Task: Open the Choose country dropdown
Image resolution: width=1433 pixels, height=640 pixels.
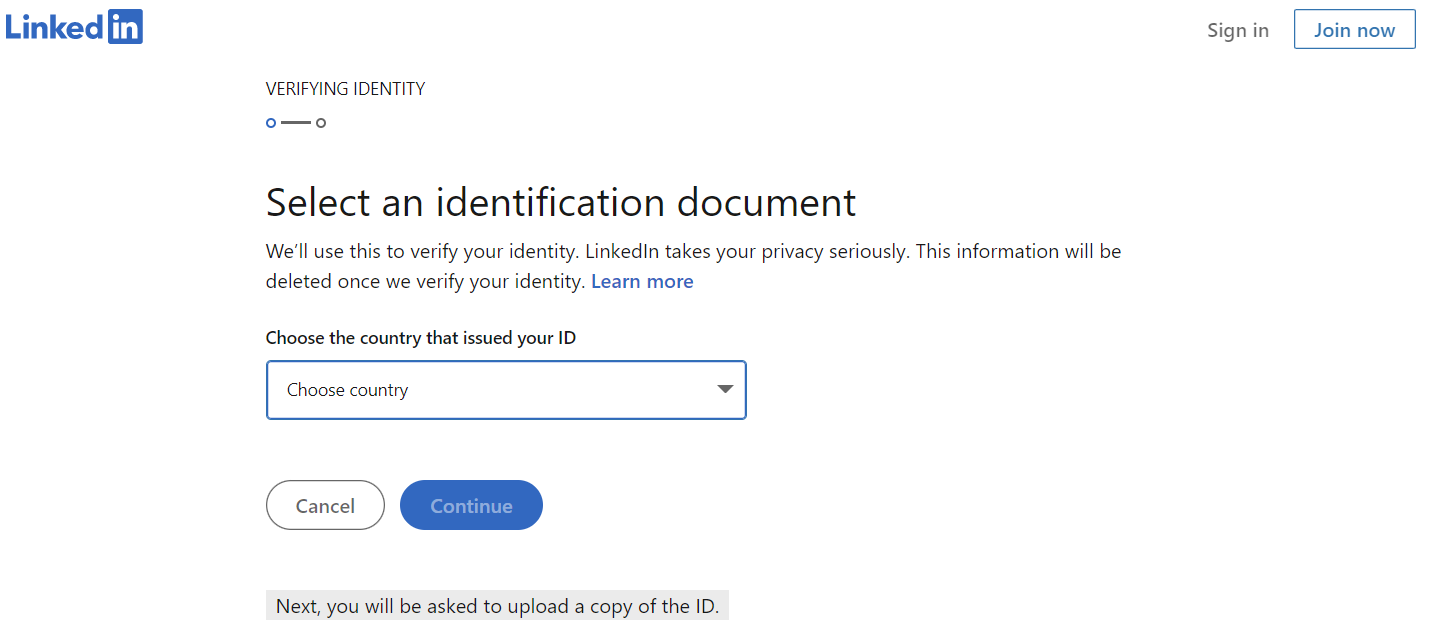Action: click(x=506, y=390)
